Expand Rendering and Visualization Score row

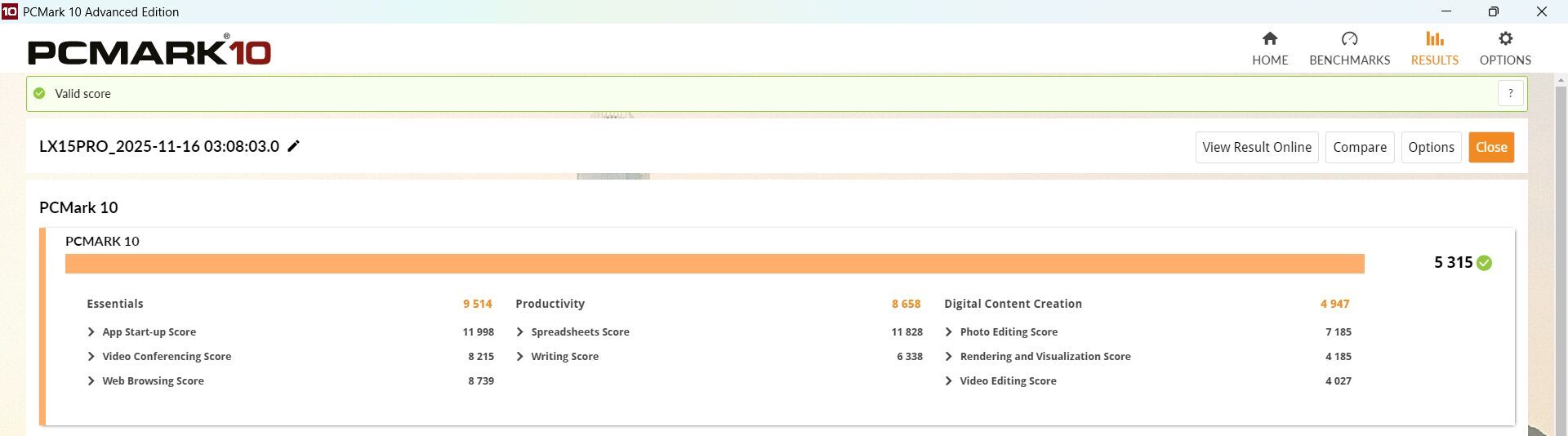tap(949, 357)
